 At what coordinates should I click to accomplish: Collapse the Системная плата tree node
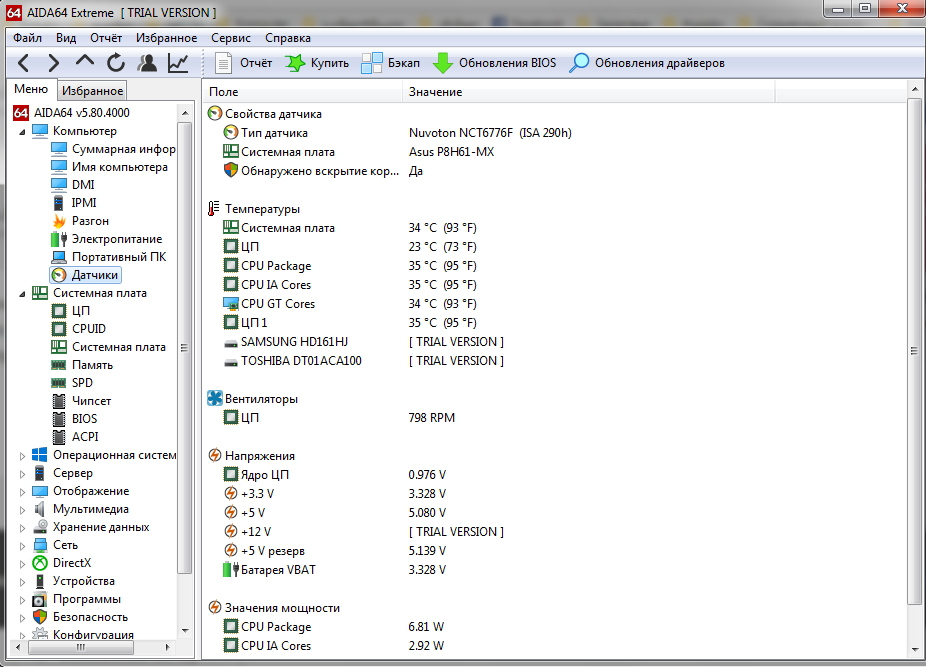point(23,293)
